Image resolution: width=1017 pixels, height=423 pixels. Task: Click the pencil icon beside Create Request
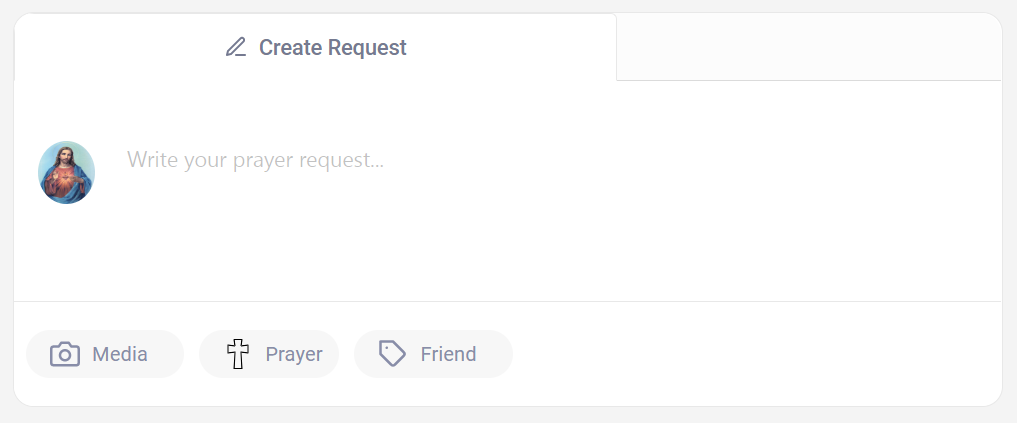point(236,47)
